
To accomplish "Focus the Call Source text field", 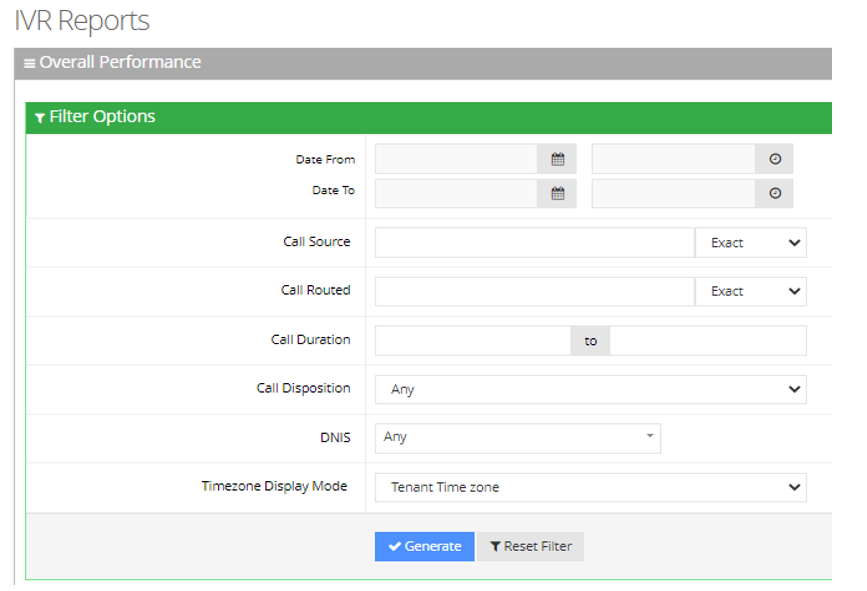I will (x=534, y=242).
